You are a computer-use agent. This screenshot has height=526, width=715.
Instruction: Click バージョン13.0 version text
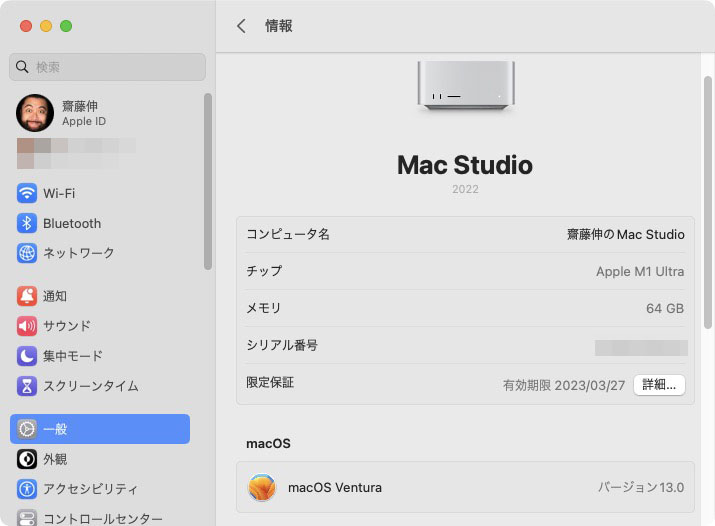pyautogui.click(x=641, y=487)
